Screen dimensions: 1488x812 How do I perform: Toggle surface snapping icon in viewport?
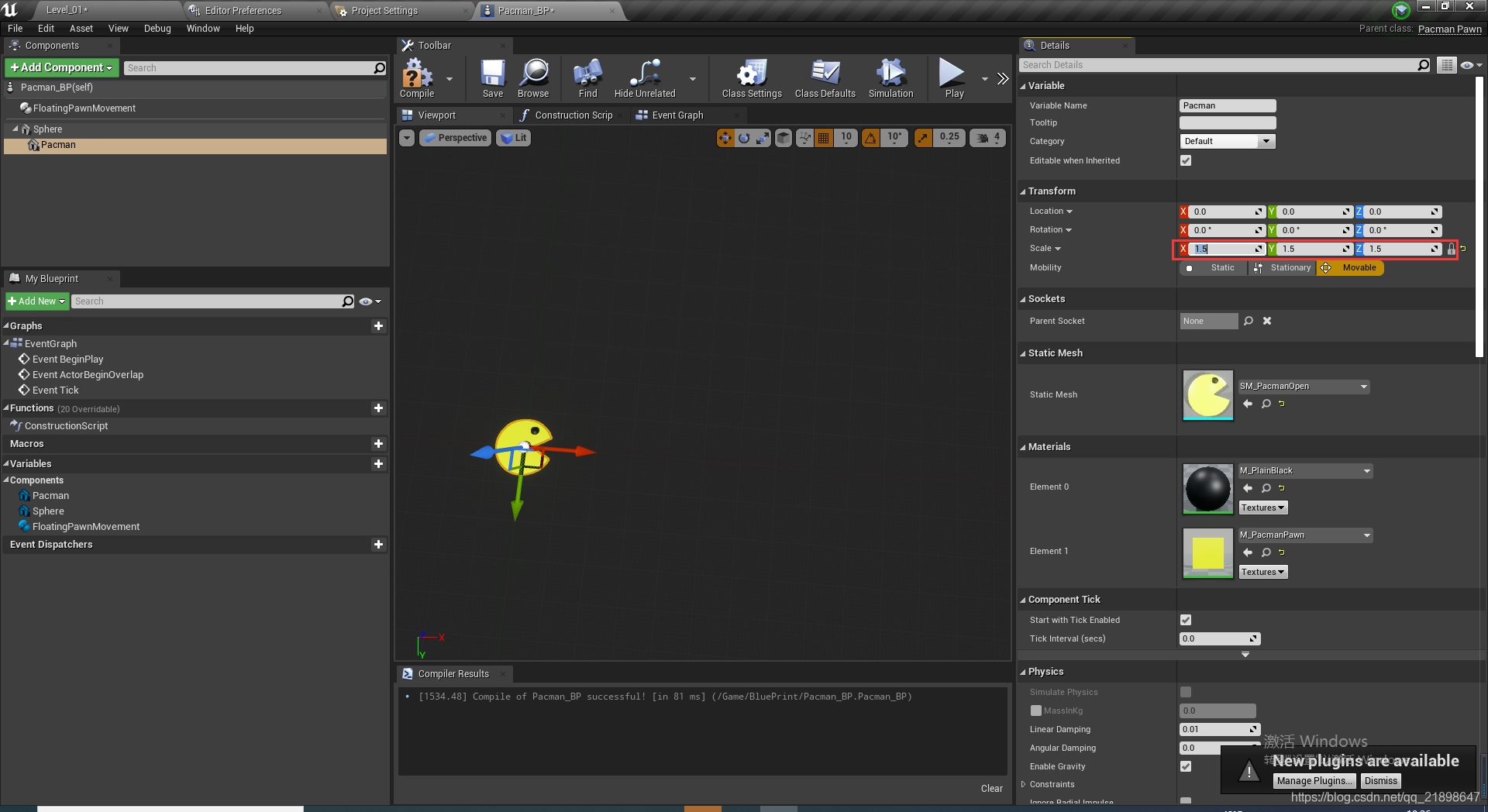[x=805, y=138]
